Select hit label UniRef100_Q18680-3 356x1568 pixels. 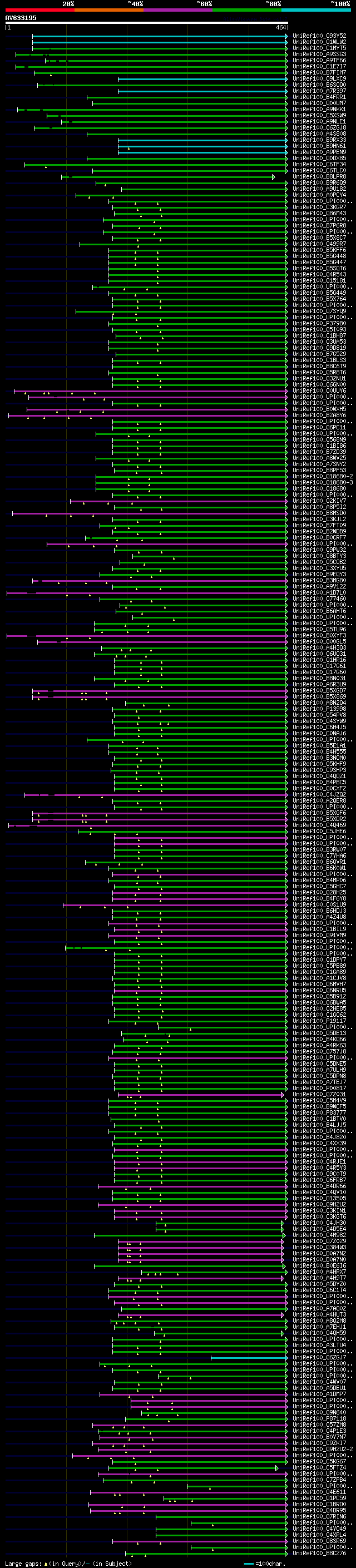(x=323, y=483)
